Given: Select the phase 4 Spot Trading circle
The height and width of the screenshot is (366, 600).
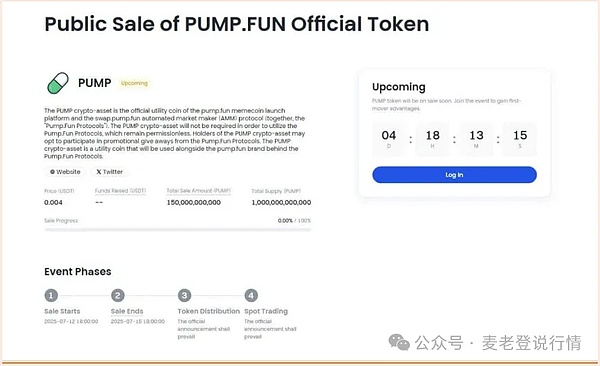Looking at the screenshot, I should [251, 296].
